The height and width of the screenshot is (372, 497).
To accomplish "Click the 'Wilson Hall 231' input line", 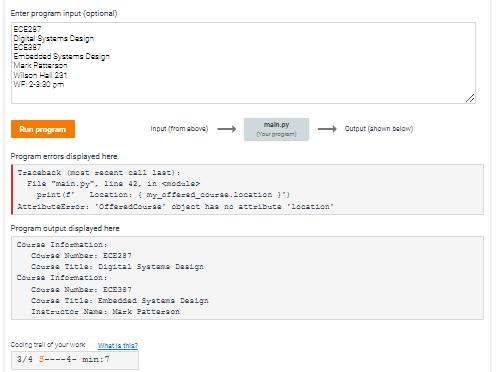I will (x=40, y=75).
